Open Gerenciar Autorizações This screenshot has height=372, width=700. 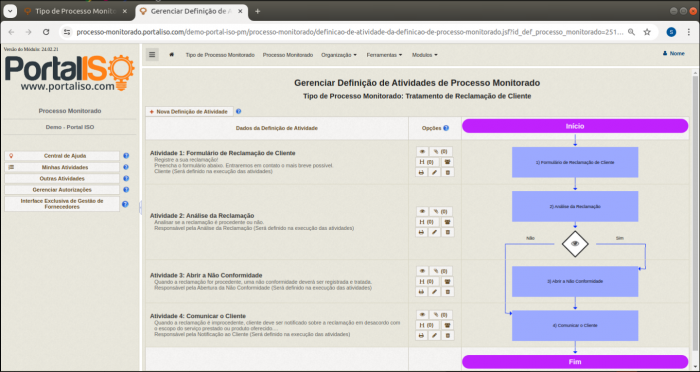tap(62, 189)
